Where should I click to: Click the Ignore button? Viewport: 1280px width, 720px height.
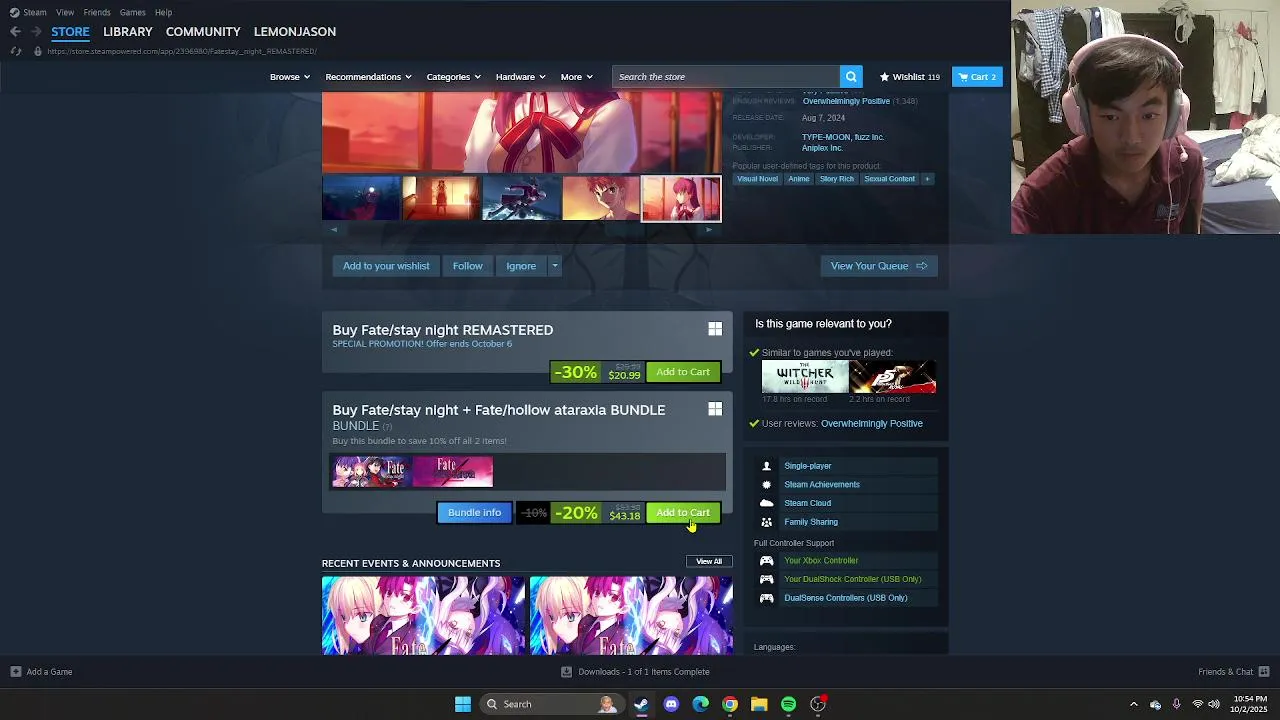pos(521,266)
